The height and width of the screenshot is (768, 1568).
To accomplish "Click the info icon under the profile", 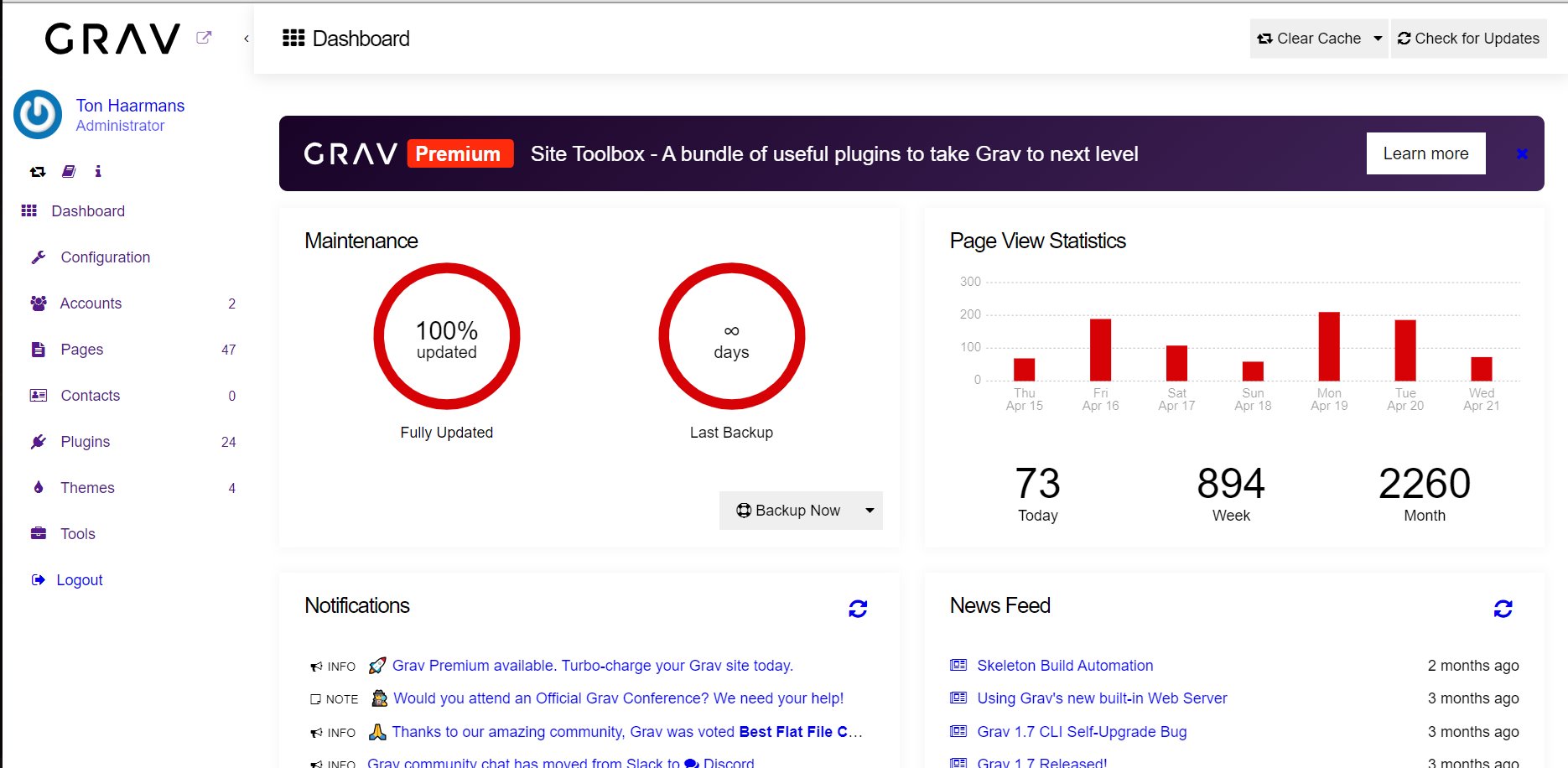I will coord(98,171).
